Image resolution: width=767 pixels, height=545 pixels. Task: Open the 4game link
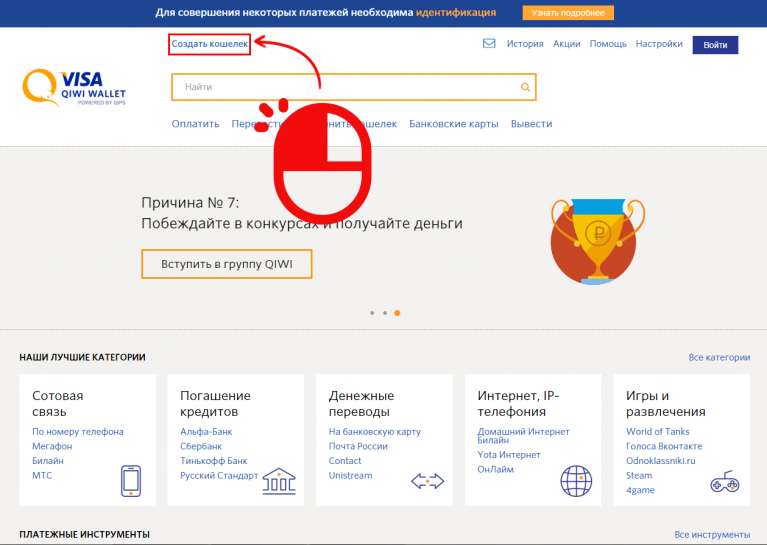(x=640, y=490)
